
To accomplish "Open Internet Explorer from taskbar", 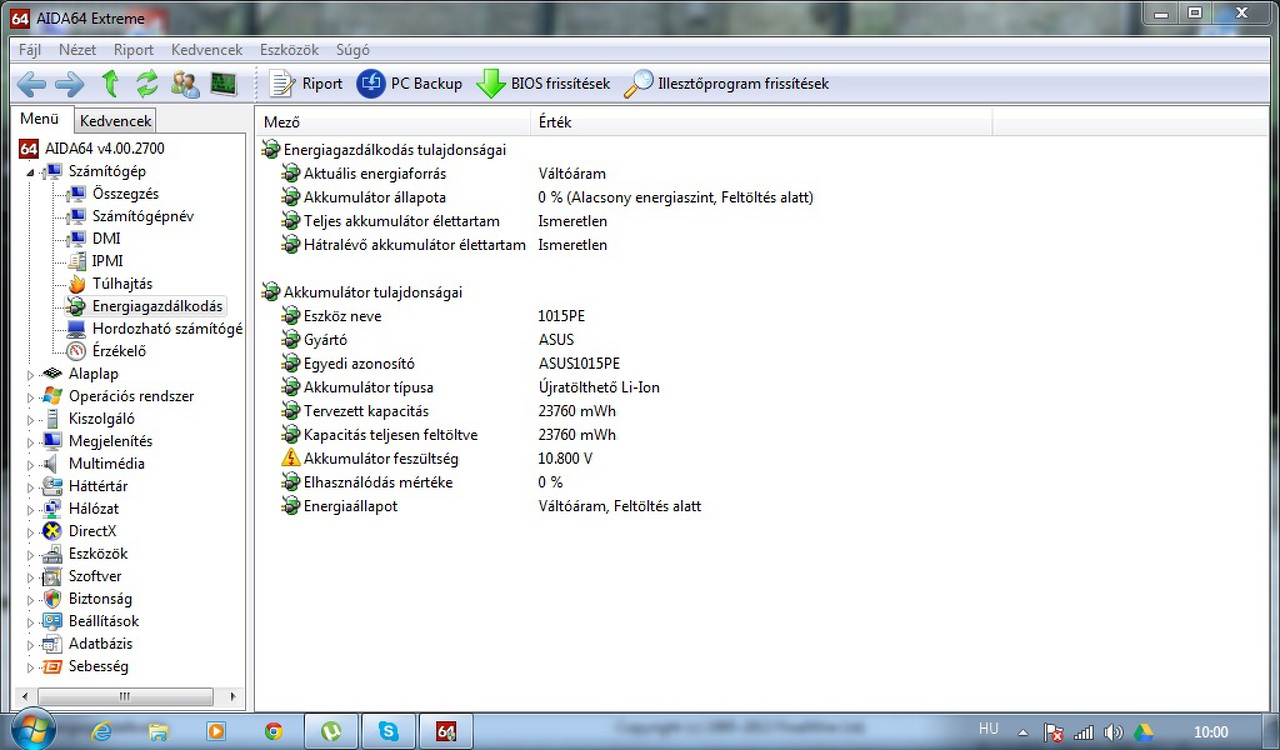I will pyautogui.click(x=101, y=732).
